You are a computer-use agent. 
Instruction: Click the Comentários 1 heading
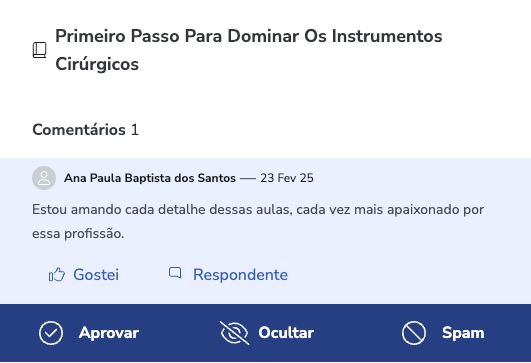click(x=85, y=130)
